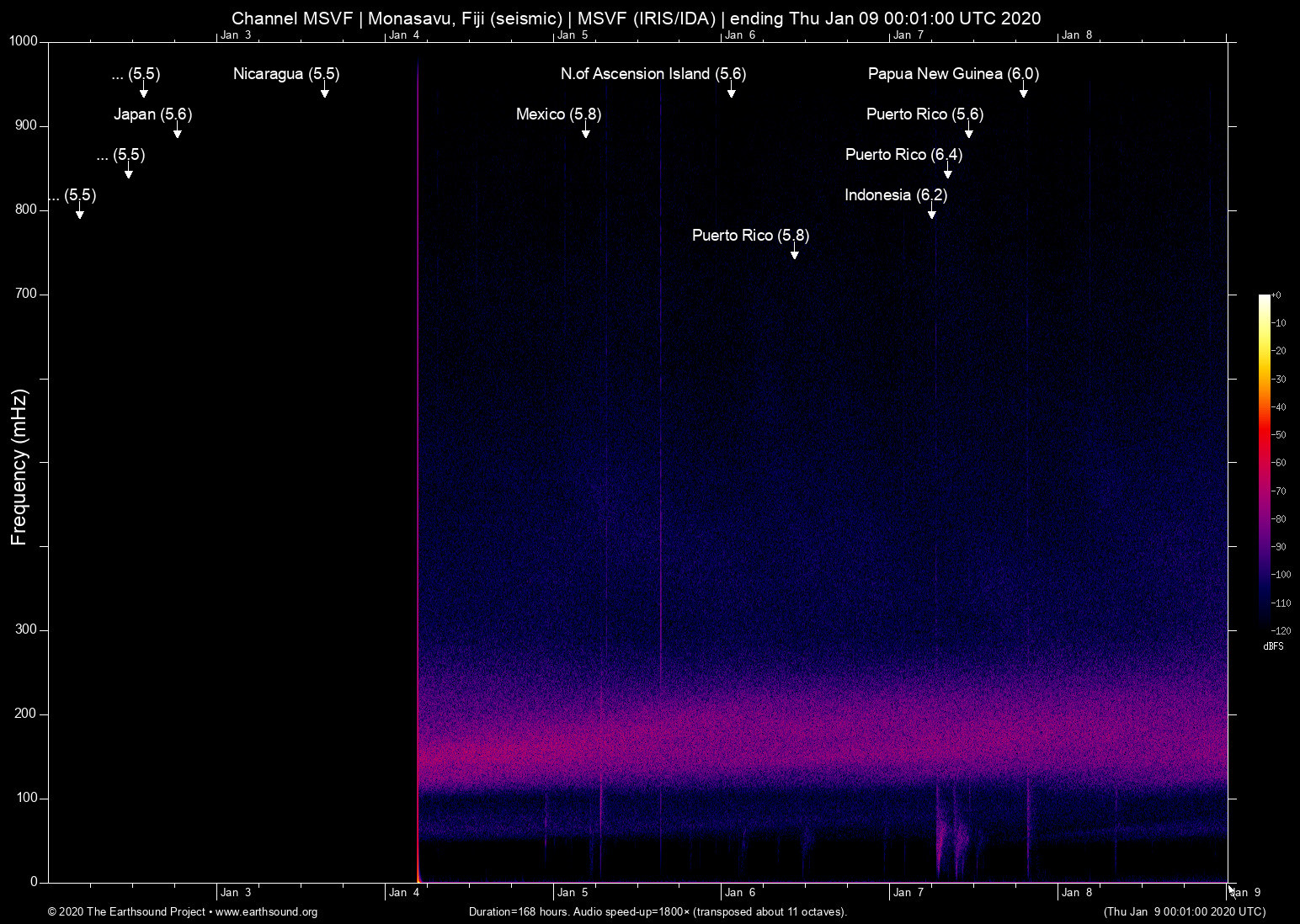Select the Puerto Rico (6.4) event label
Screen dimensions: 1300x924
tap(903, 155)
